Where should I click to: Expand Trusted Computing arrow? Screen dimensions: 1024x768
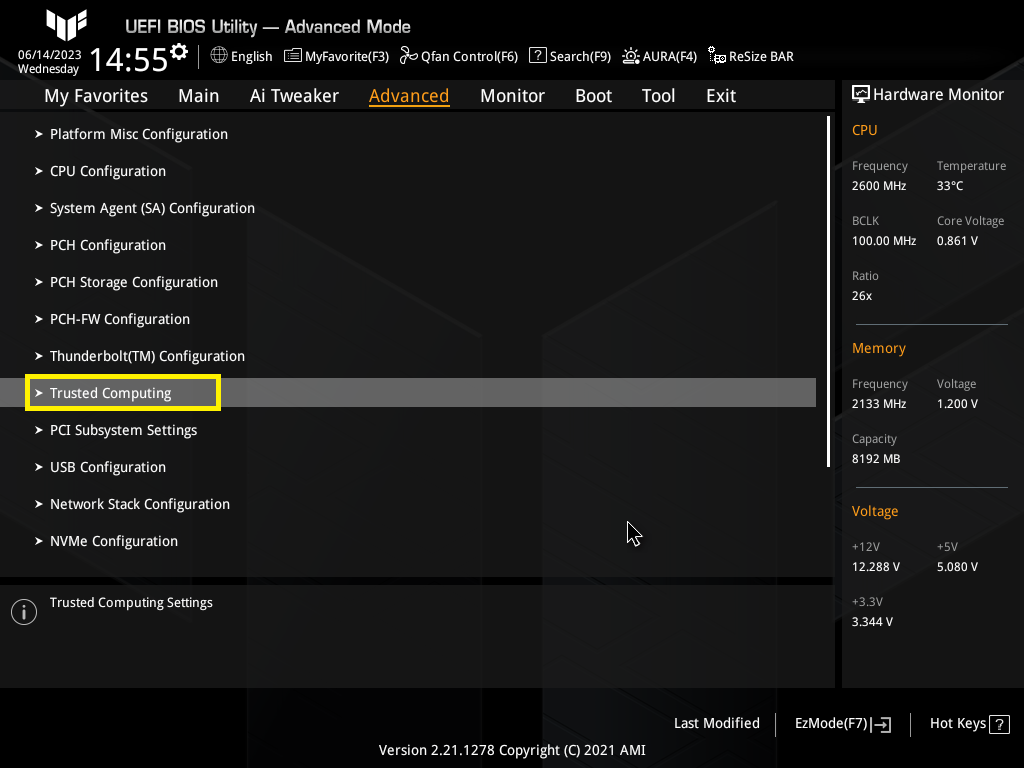point(39,393)
